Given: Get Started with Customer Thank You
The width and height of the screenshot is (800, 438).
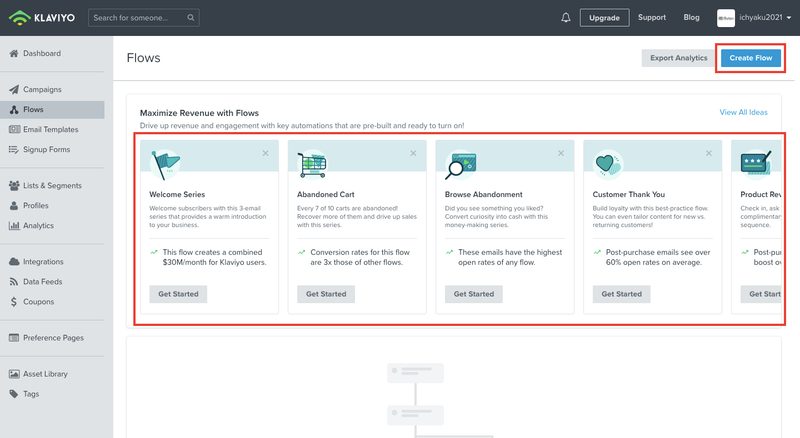Looking at the screenshot, I should [621, 294].
